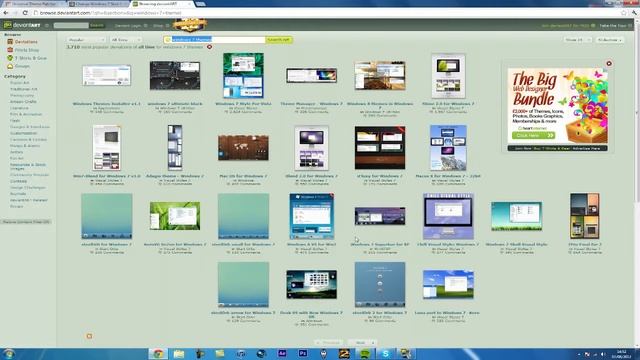Click the windows 7 themes search box
640x360 pixels.
click(x=215, y=40)
